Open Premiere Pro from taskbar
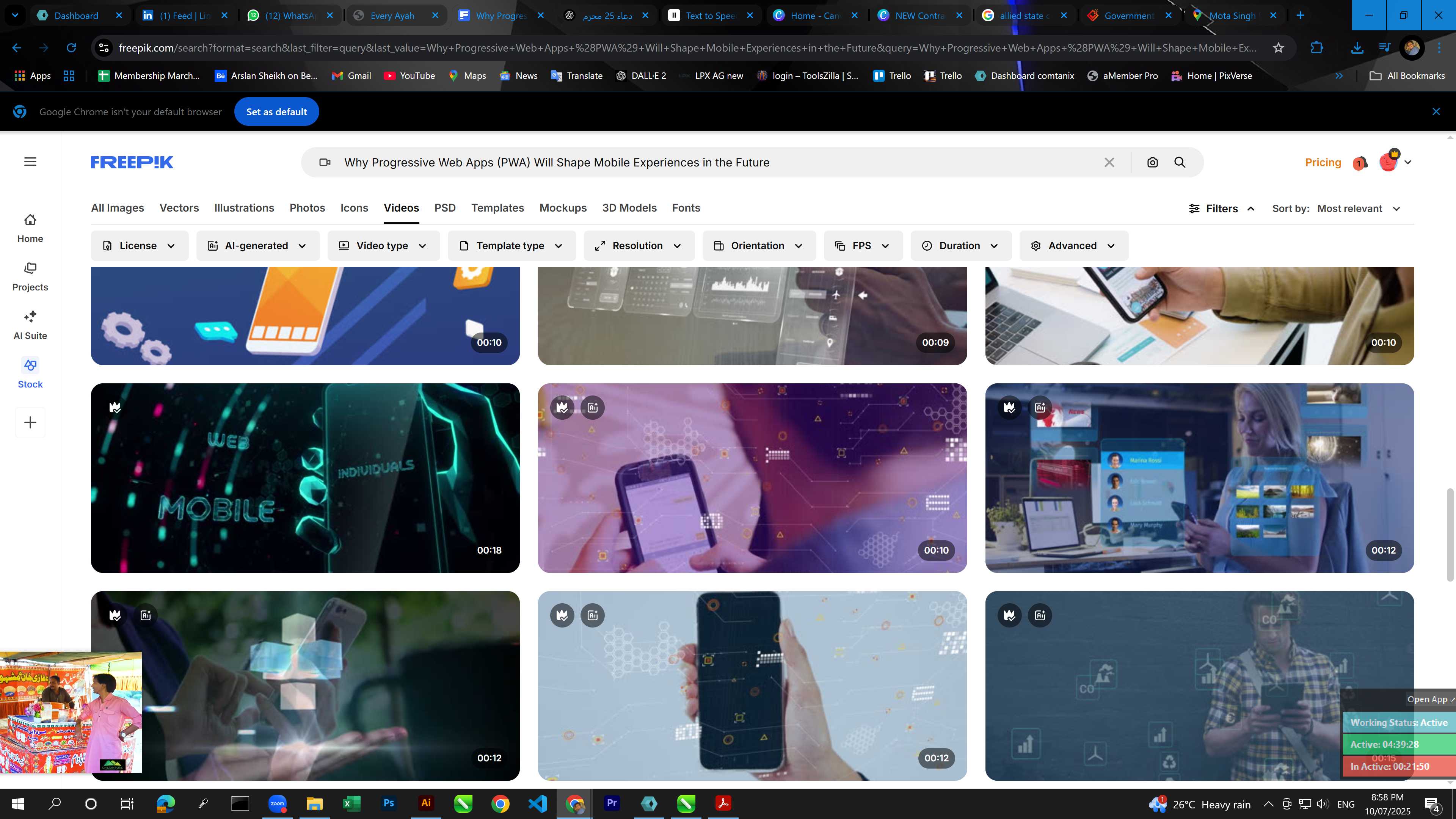This screenshot has height=819, width=1456. [x=612, y=803]
